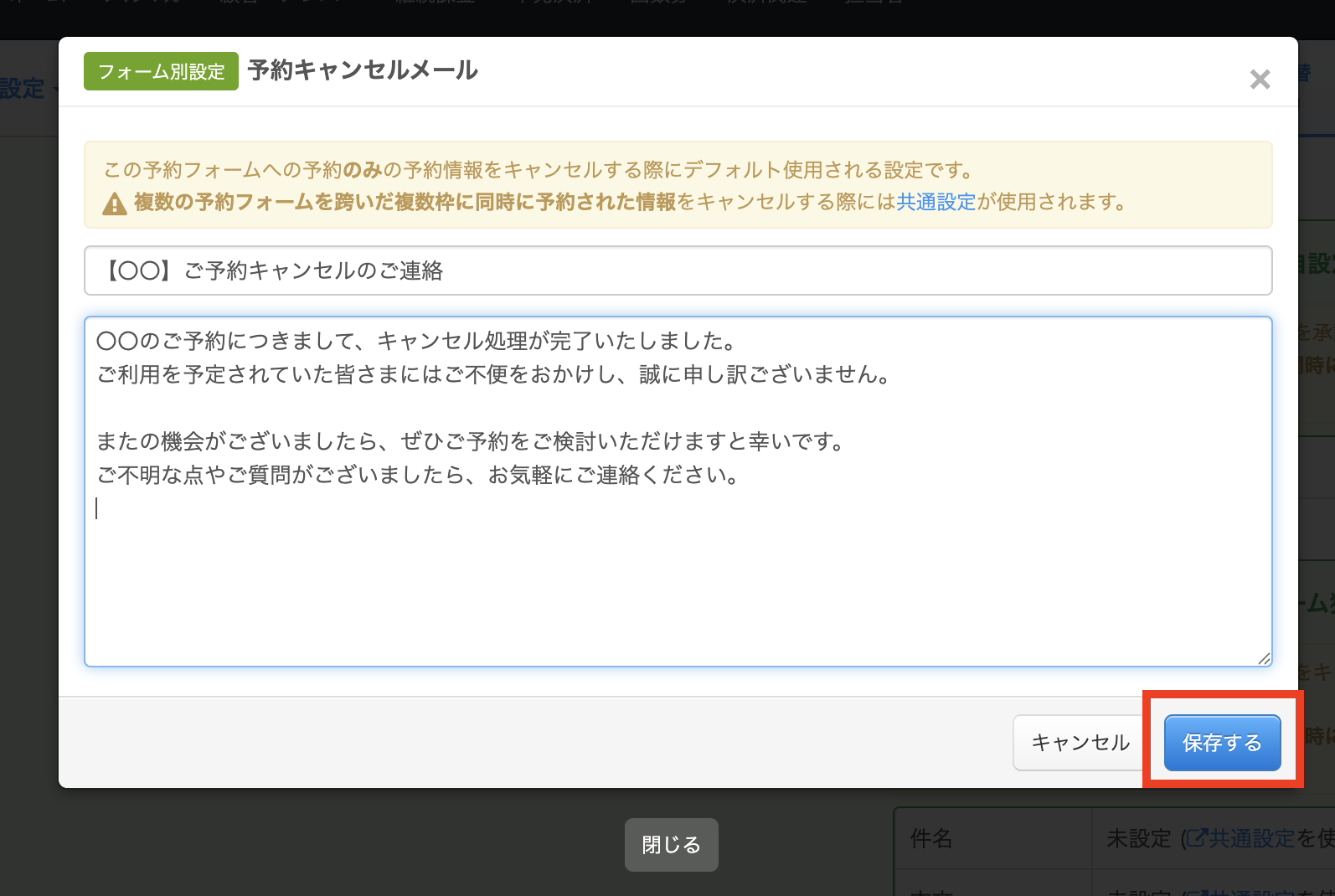Place cursor in ご不明な点やご質問 line
The height and width of the screenshot is (896, 1335).
tap(417, 475)
